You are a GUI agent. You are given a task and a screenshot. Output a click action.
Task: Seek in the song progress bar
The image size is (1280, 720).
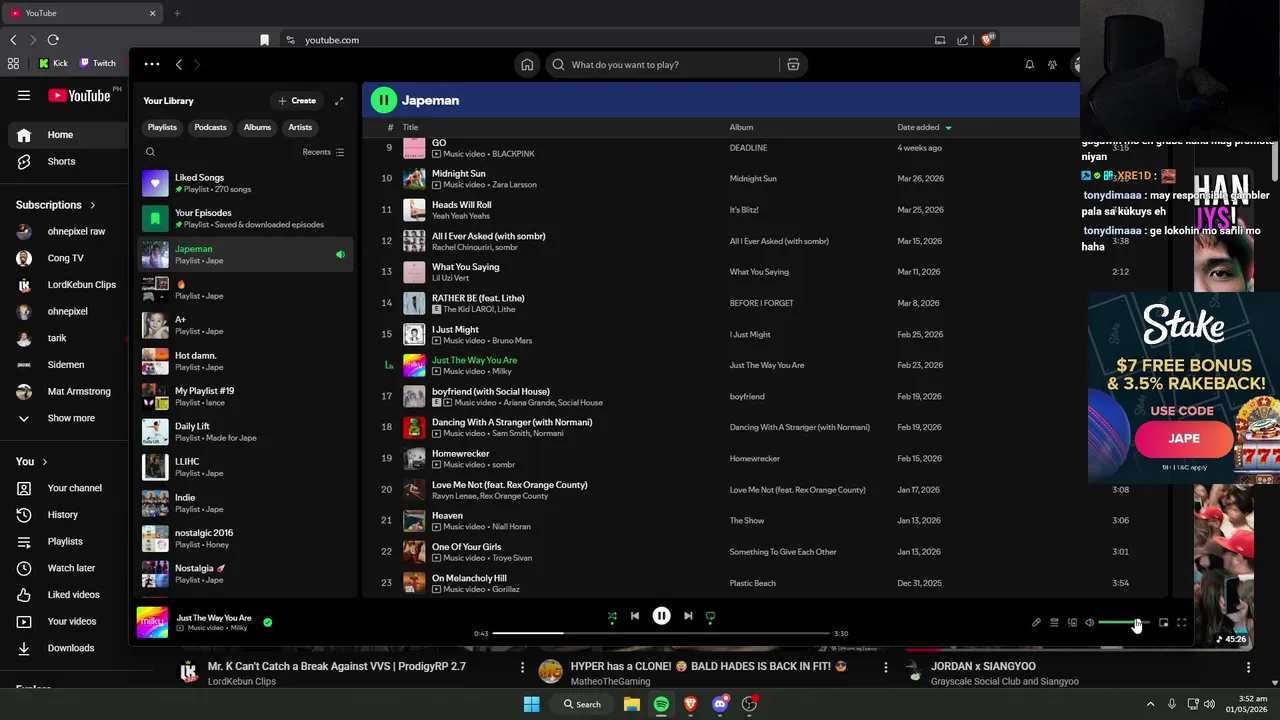coord(661,633)
